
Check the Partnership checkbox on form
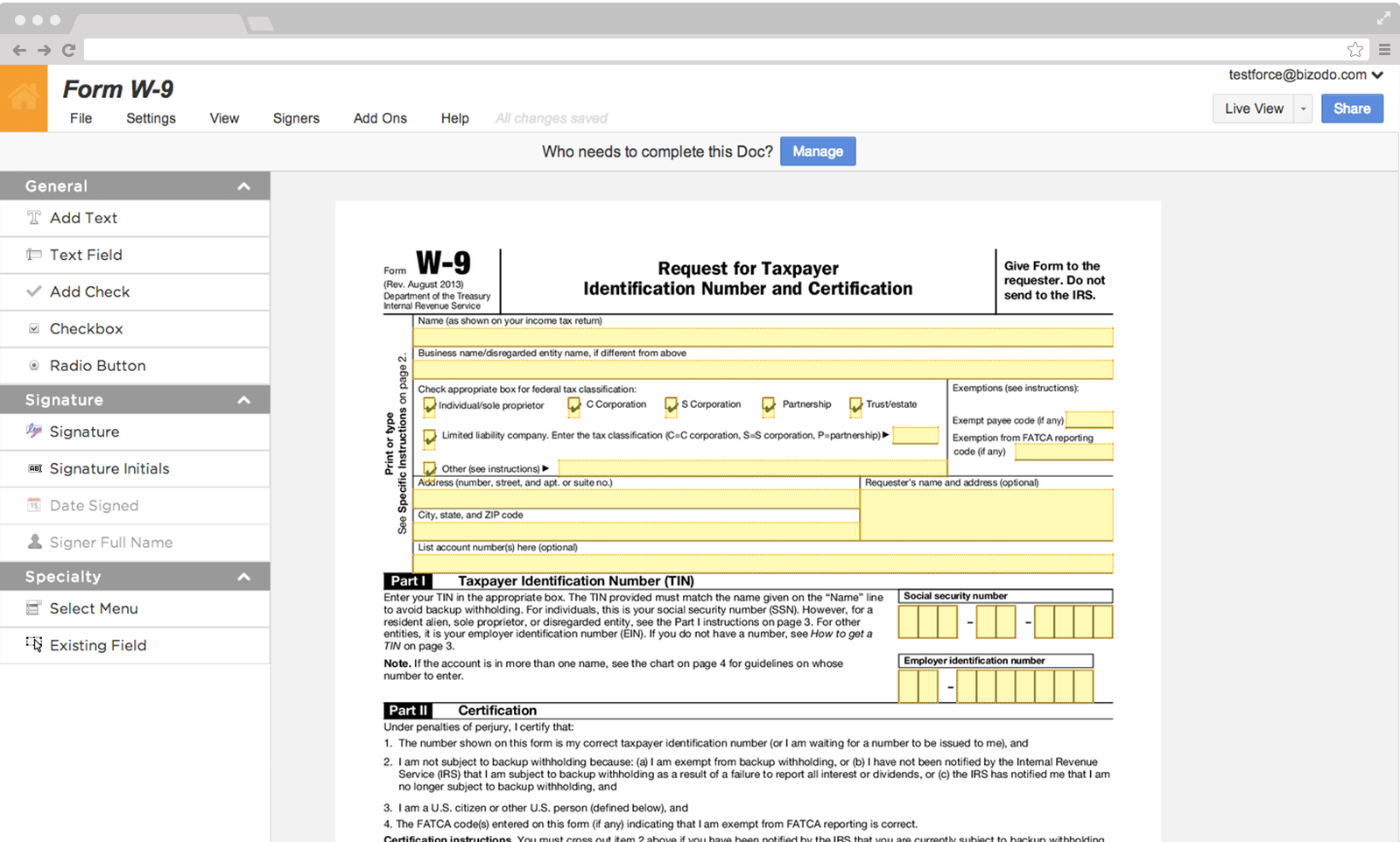tap(768, 405)
